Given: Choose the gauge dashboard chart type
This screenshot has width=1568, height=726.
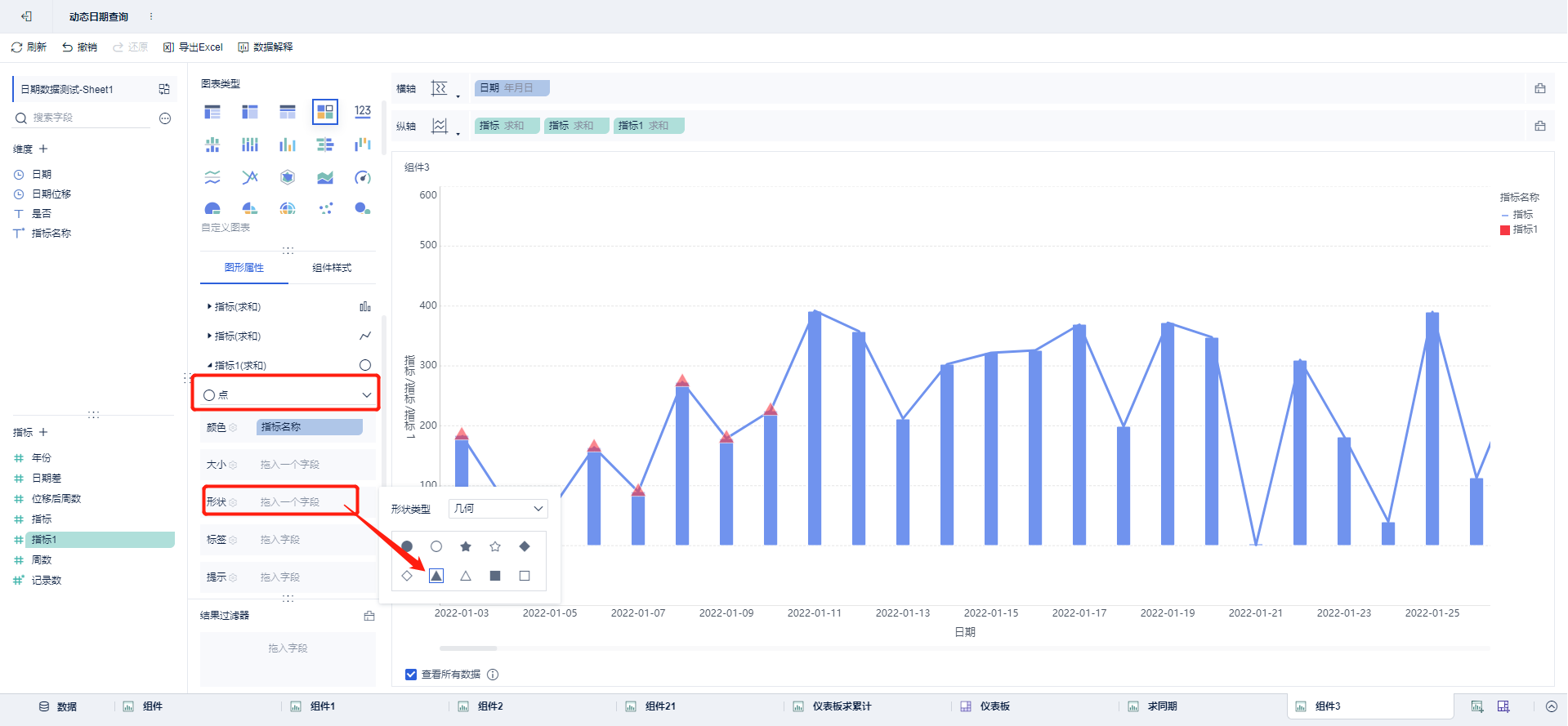Looking at the screenshot, I should 363,177.
